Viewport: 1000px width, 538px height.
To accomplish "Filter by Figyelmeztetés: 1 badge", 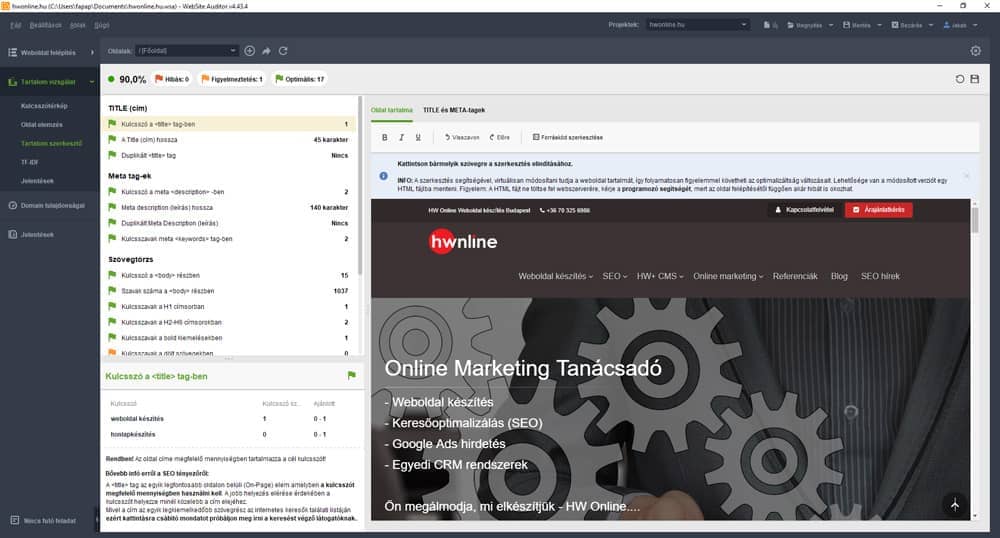I will (232, 79).
